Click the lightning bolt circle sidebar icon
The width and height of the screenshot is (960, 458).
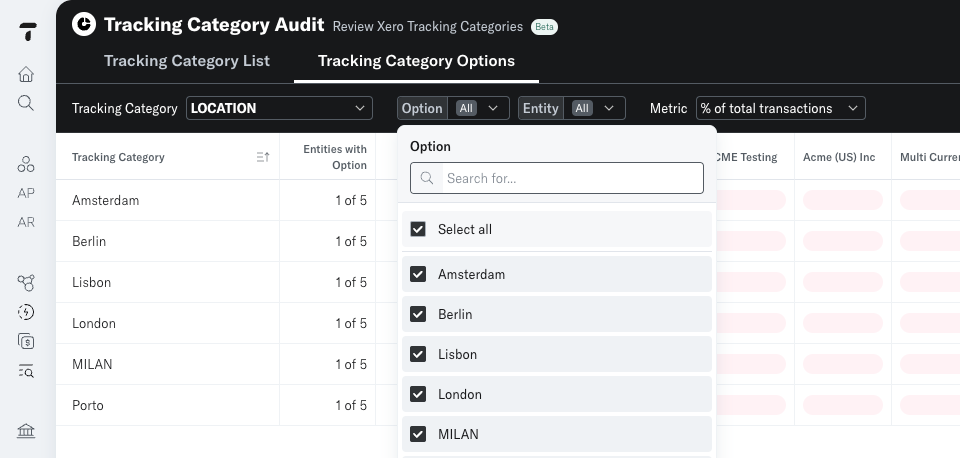coord(26,312)
